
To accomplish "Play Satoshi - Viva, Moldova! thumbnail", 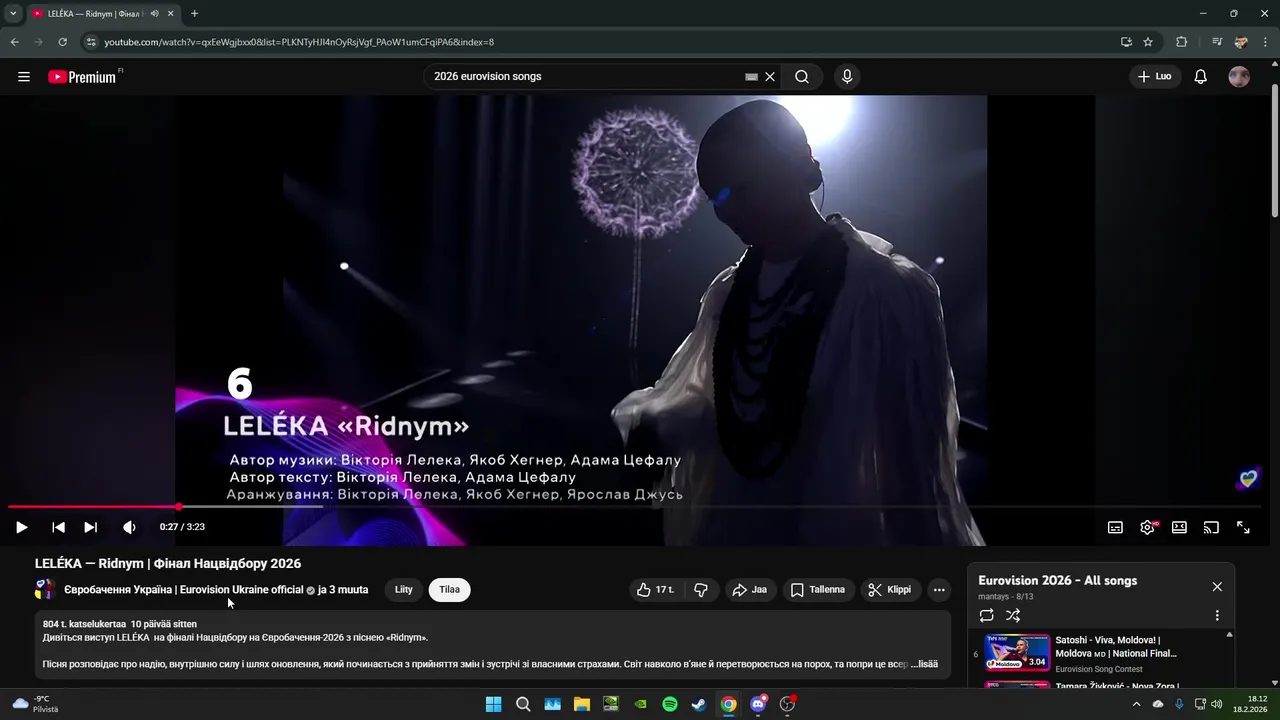I will pyautogui.click(x=1017, y=652).
